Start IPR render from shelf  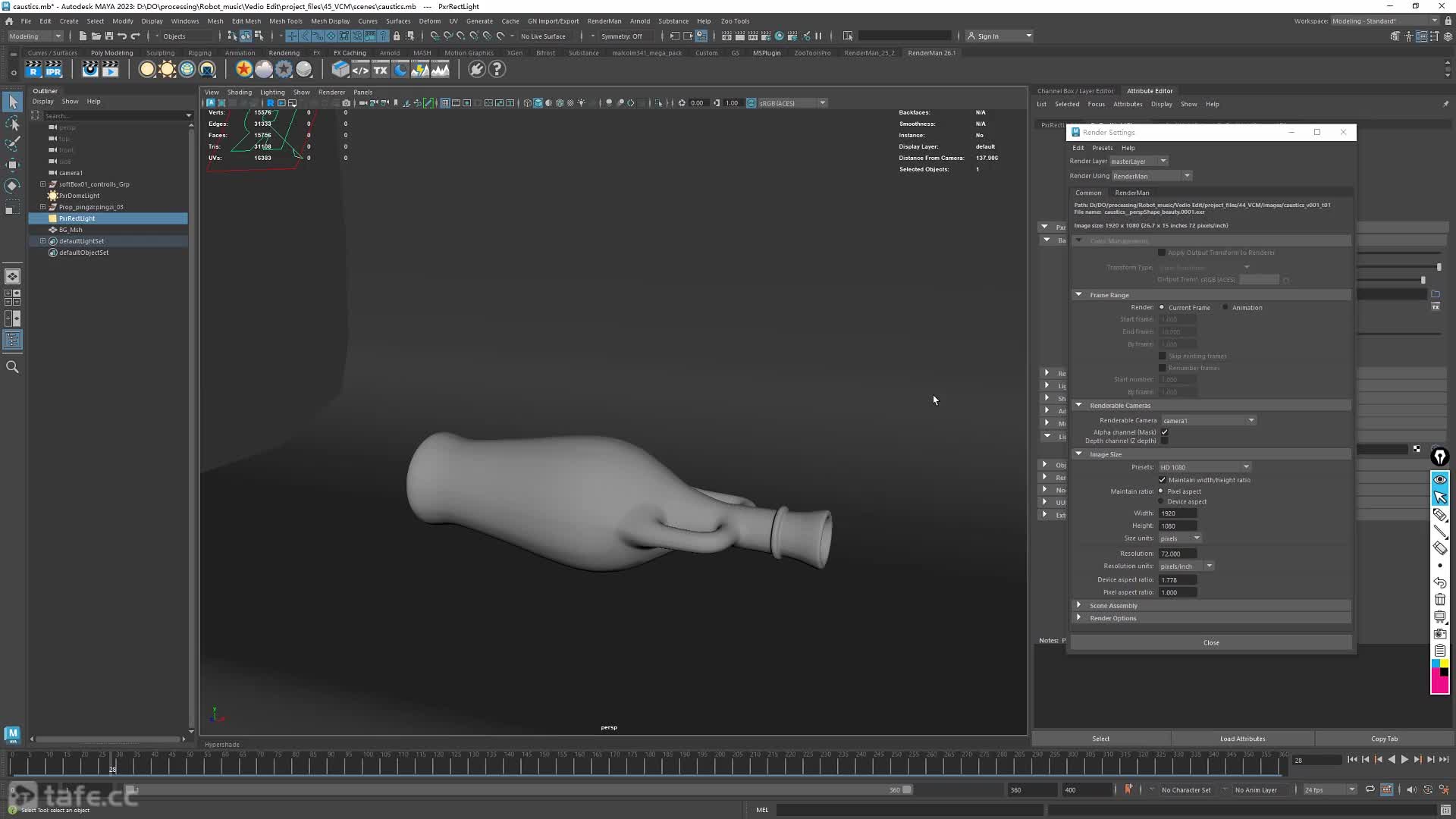click(53, 70)
